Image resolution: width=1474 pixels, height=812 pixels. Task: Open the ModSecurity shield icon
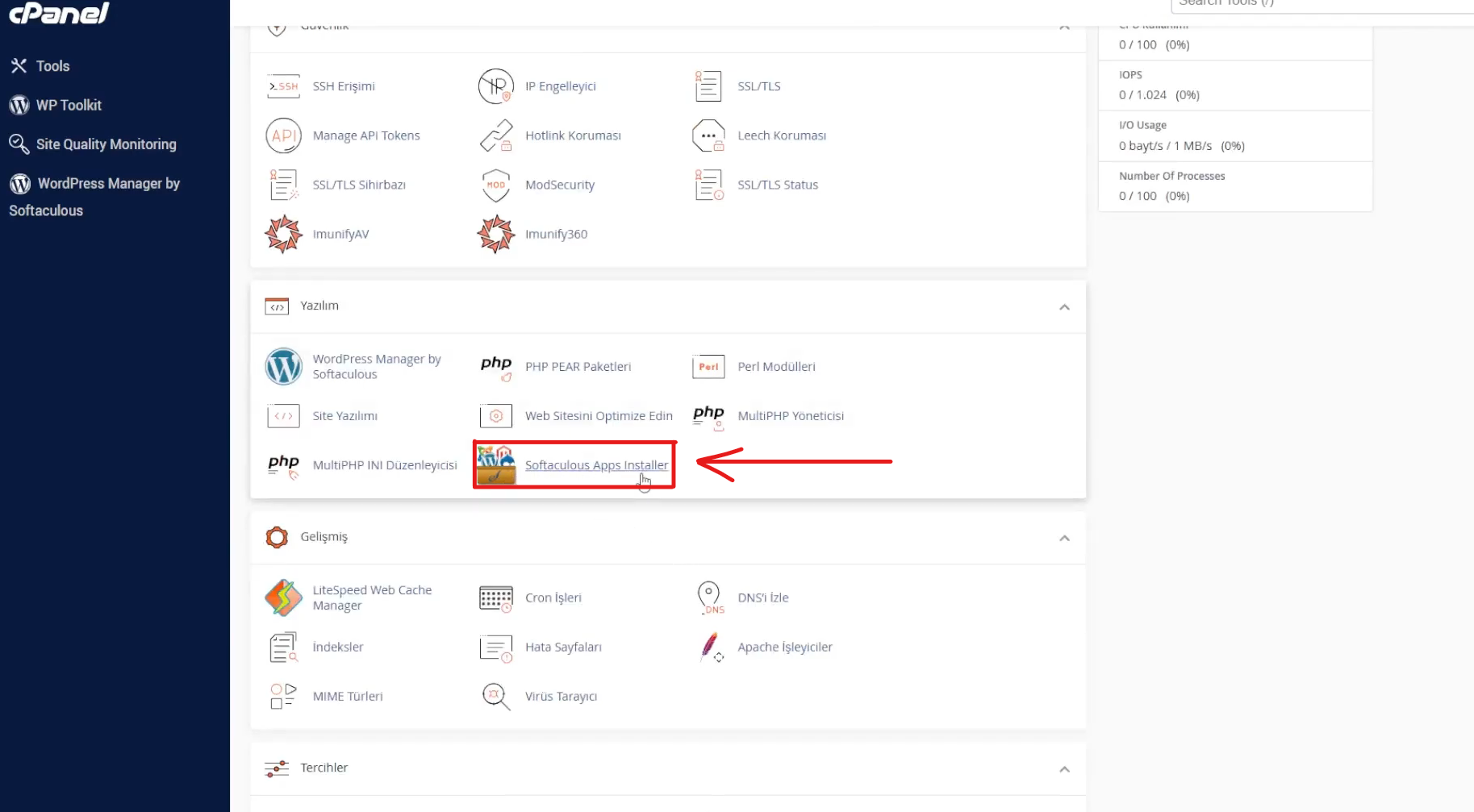[495, 185]
